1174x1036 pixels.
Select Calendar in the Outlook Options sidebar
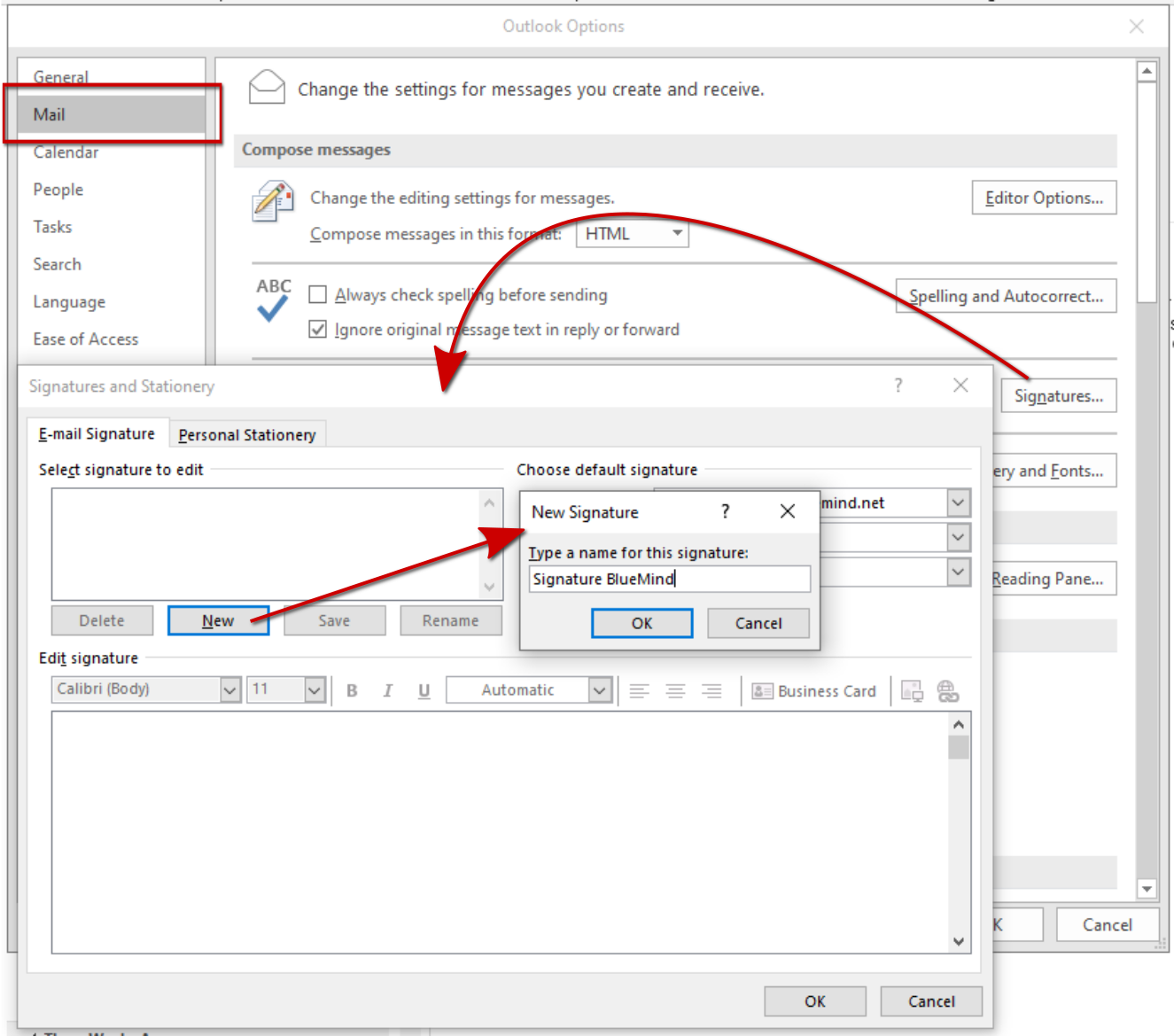[66, 152]
